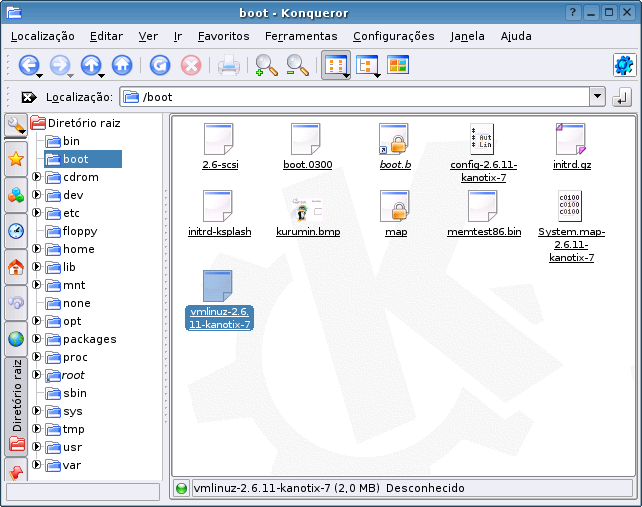Screen dimensions: 642x507
Task: Open the Back button history dropdown arrow
Action: click(39, 76)
